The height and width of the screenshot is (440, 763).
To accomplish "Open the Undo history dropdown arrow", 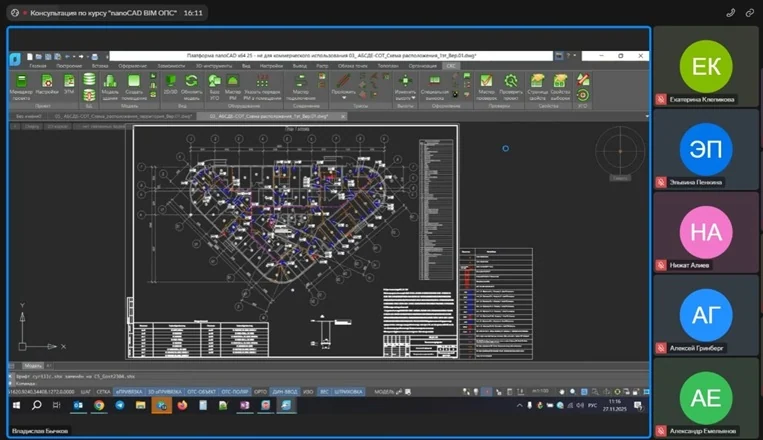I will (x=73, y=56).
